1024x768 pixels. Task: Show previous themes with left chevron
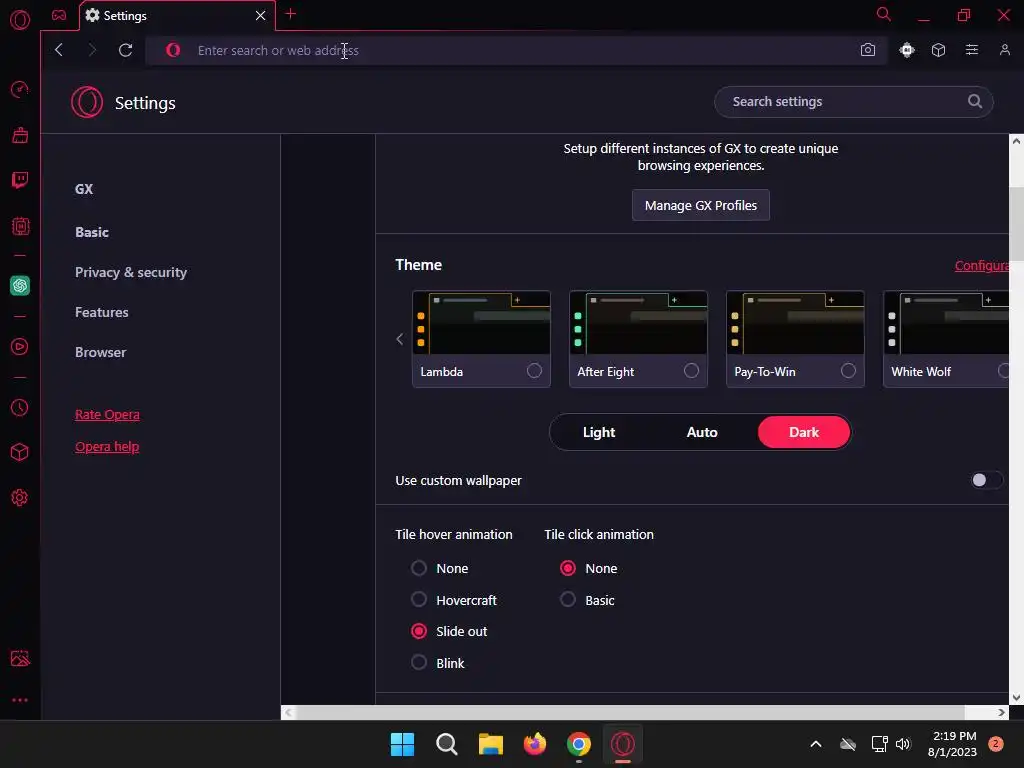pos(400,339)
